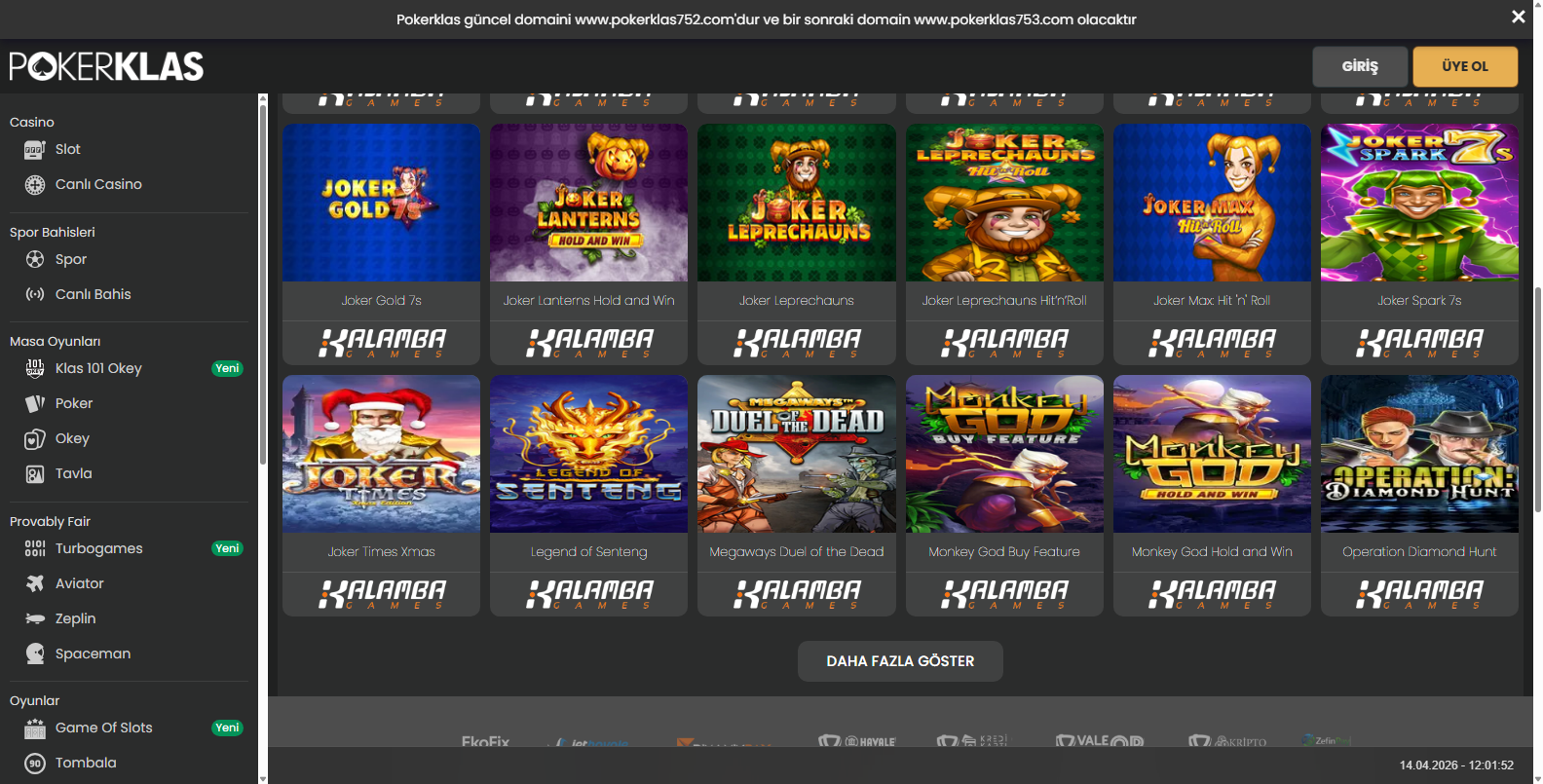
Task: Click Kalamba logo under Joker Gold 7s
Action: (x=381, y=343)
